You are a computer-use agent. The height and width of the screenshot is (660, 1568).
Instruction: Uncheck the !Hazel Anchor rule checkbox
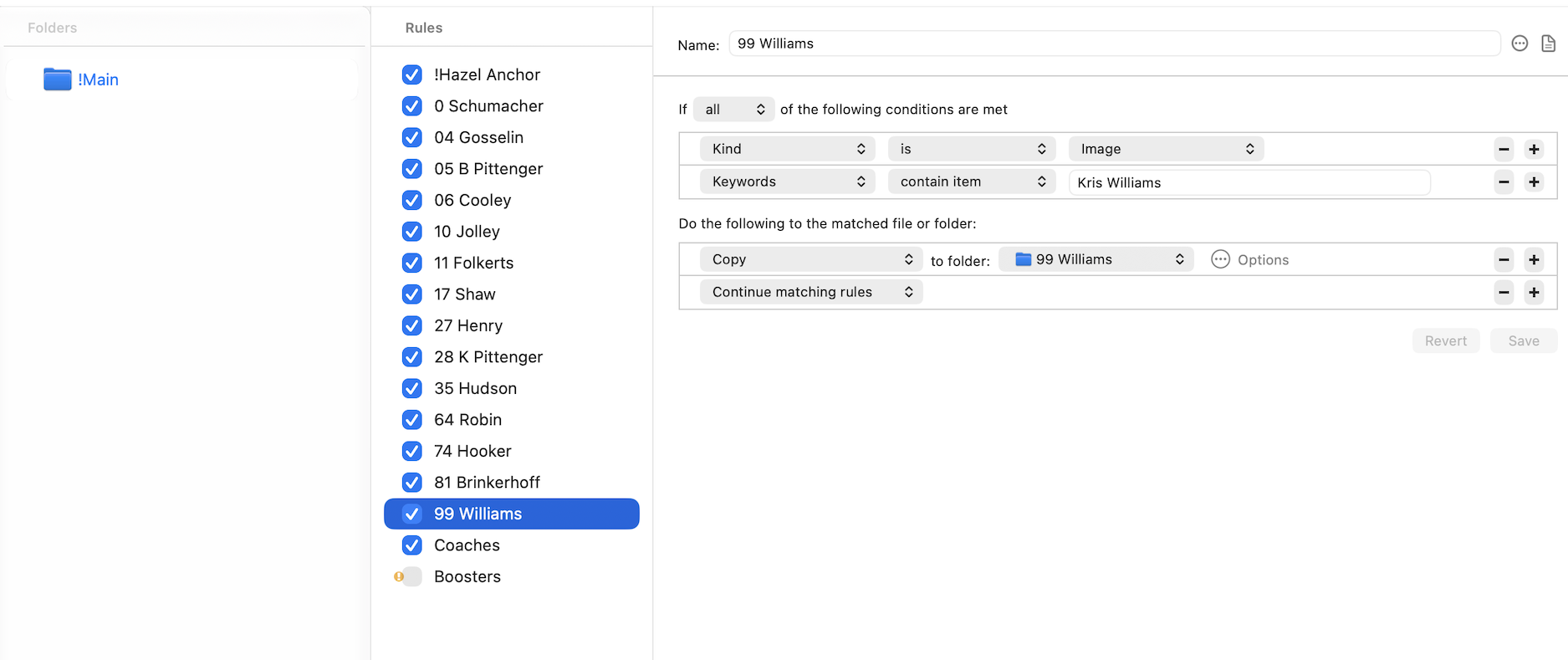click(x=412, y=74)
